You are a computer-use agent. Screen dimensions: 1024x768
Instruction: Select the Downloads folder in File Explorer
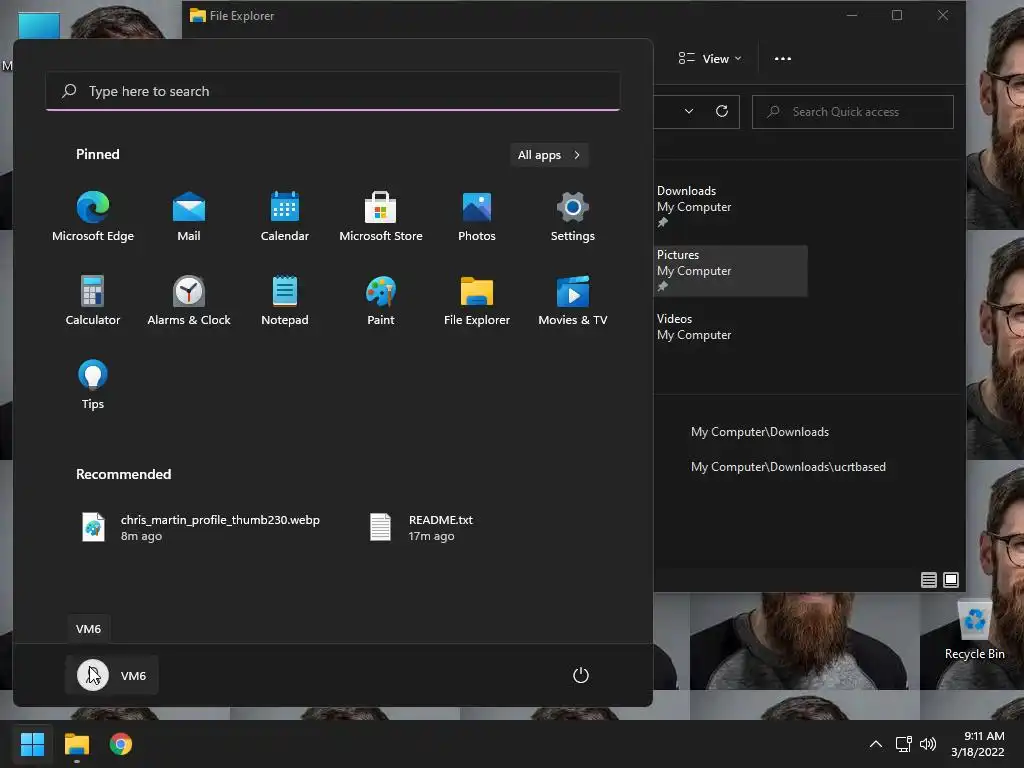tap(730, 206)
